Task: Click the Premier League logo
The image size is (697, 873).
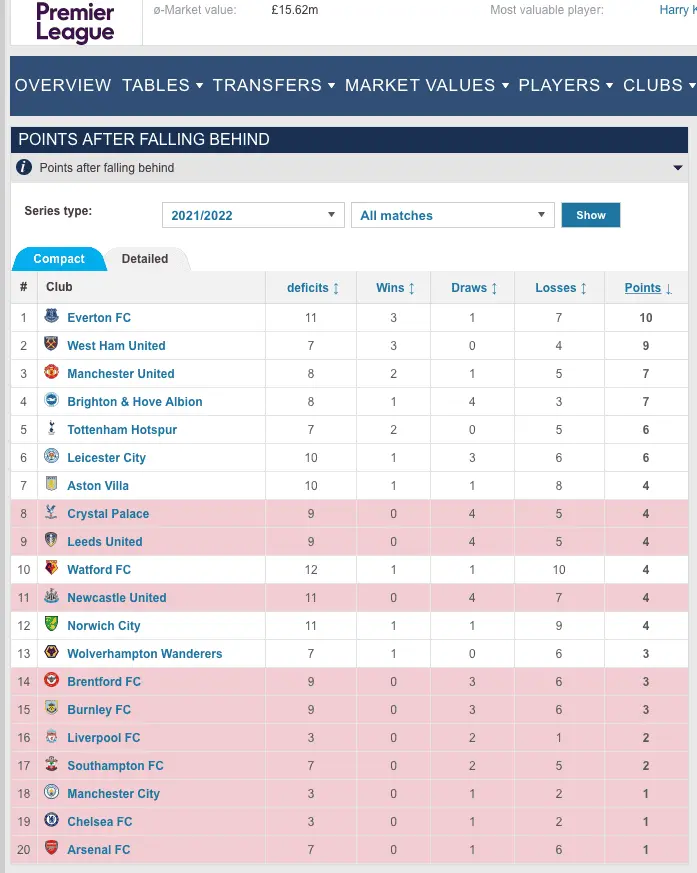Action: pos(75,23)
